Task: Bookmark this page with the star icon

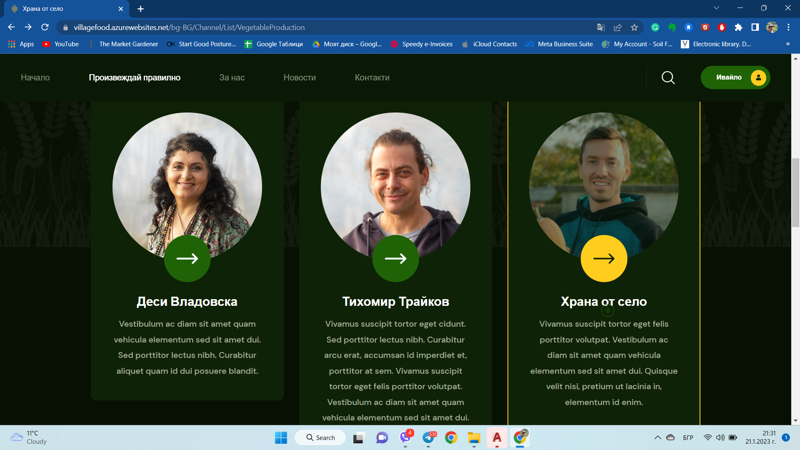Action: coord(634,27)
